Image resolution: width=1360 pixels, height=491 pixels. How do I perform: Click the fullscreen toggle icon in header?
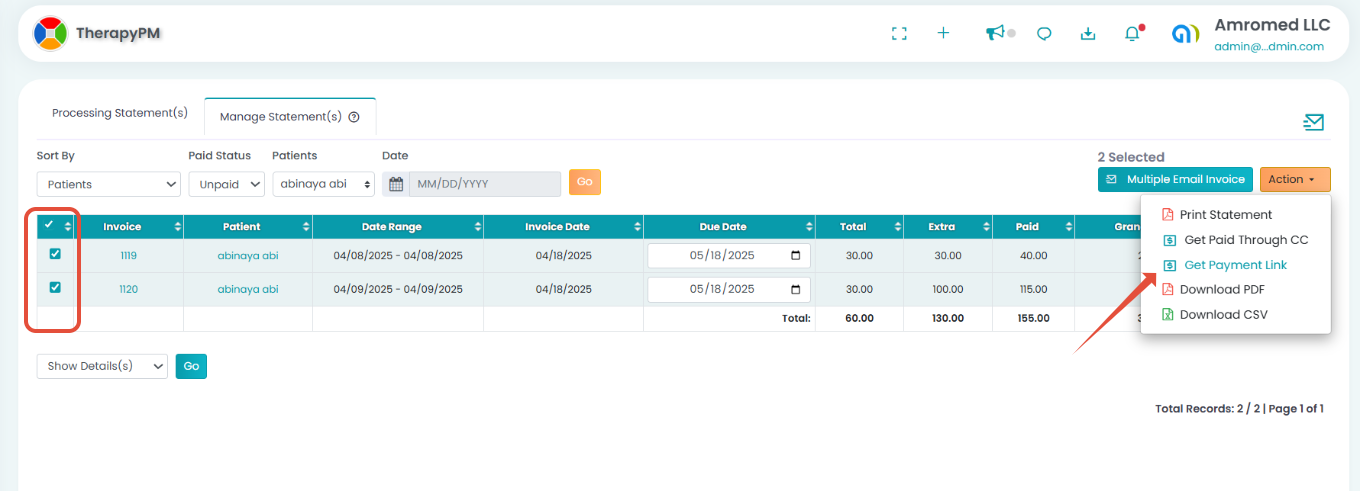[899, 33]
